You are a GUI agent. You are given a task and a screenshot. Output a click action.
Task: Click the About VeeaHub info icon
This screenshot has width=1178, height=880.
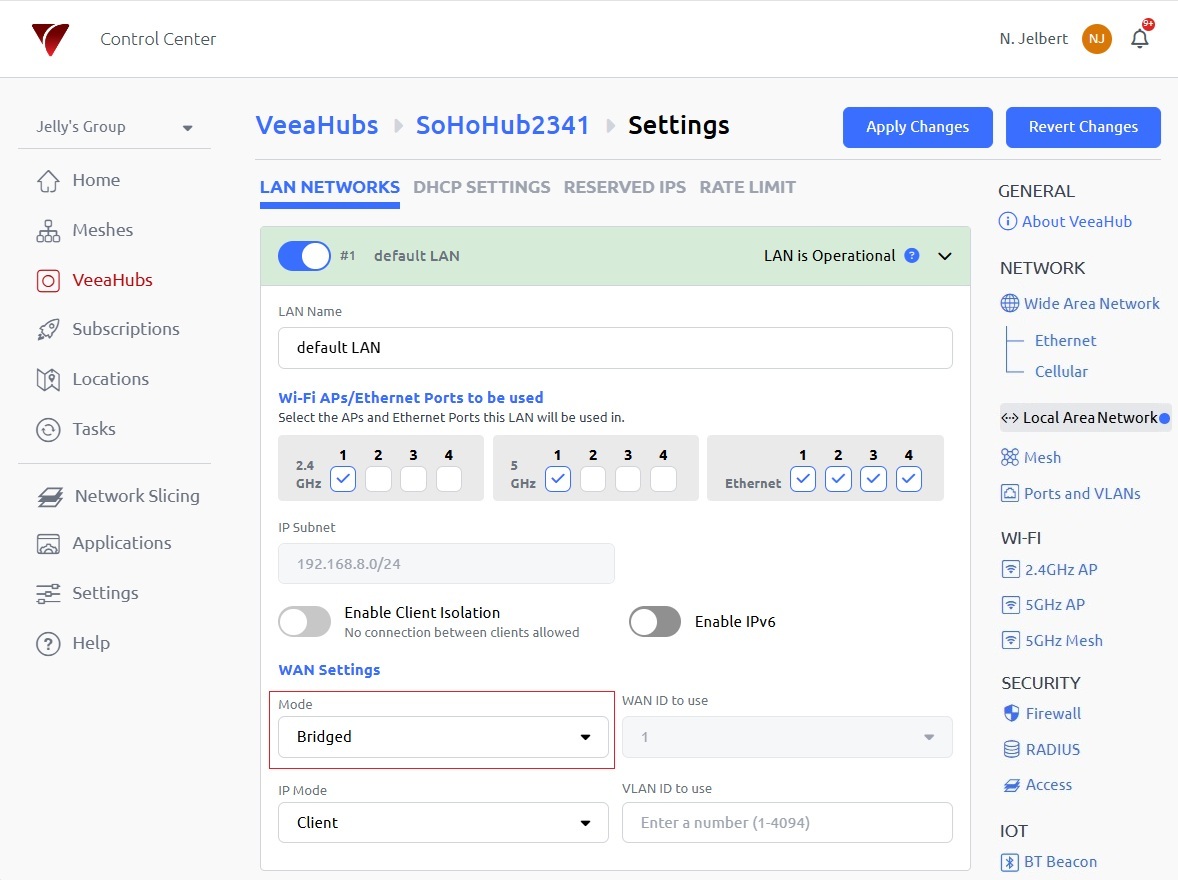[1007, 222]
